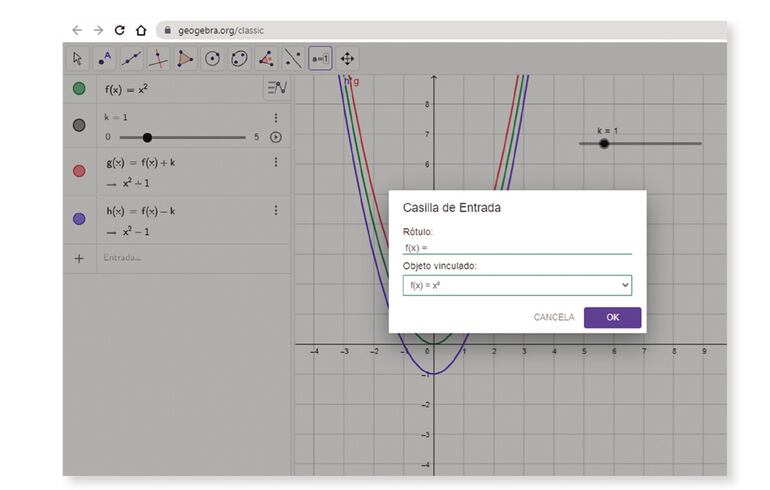Reload the geogebra.org page

tap(119, 30)
